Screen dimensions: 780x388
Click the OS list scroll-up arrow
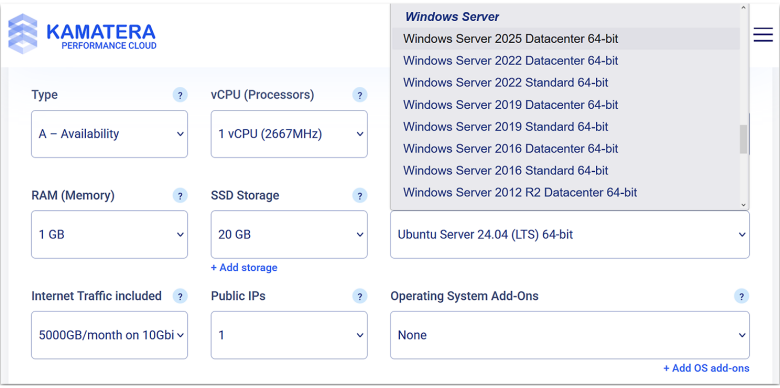[x=744, y=8]
